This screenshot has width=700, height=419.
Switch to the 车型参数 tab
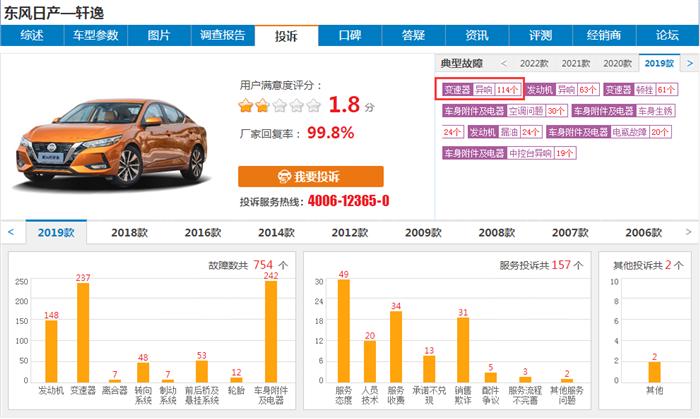click(96, 36)
